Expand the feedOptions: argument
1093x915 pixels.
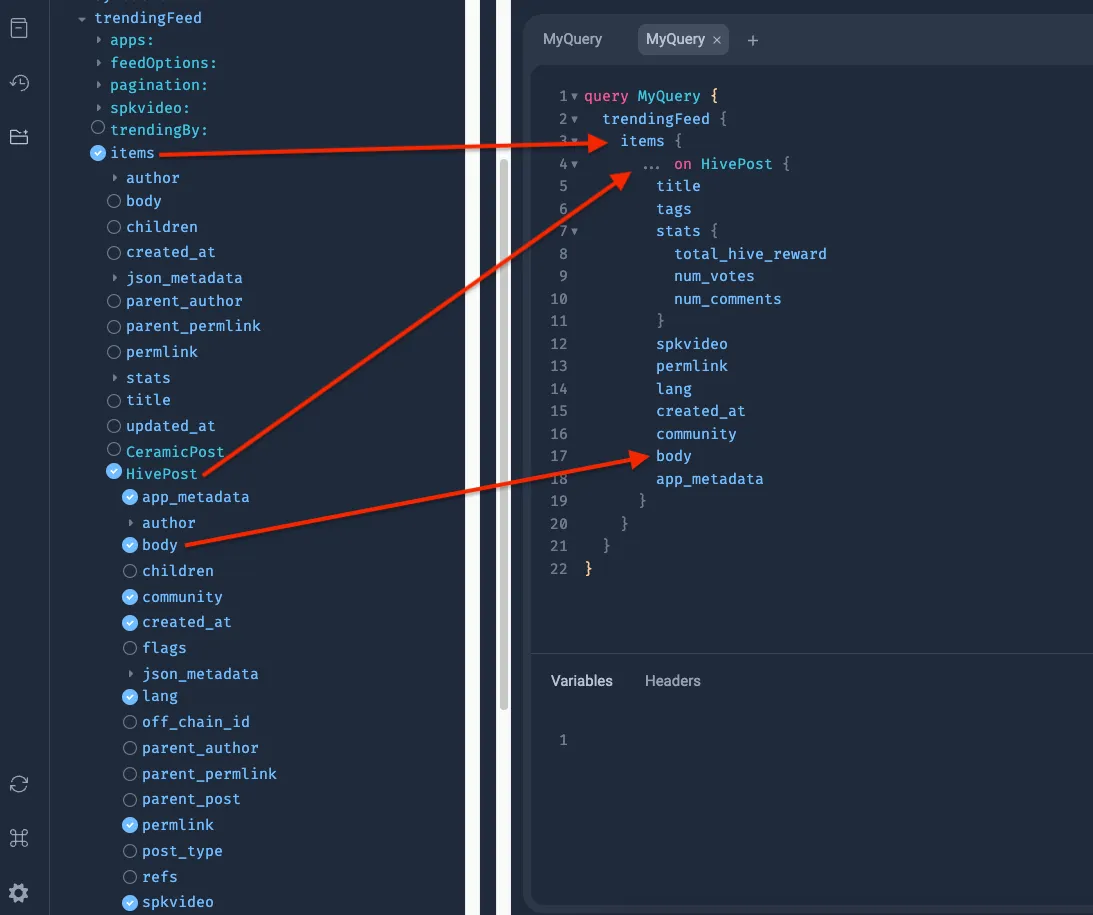(99, 63)
